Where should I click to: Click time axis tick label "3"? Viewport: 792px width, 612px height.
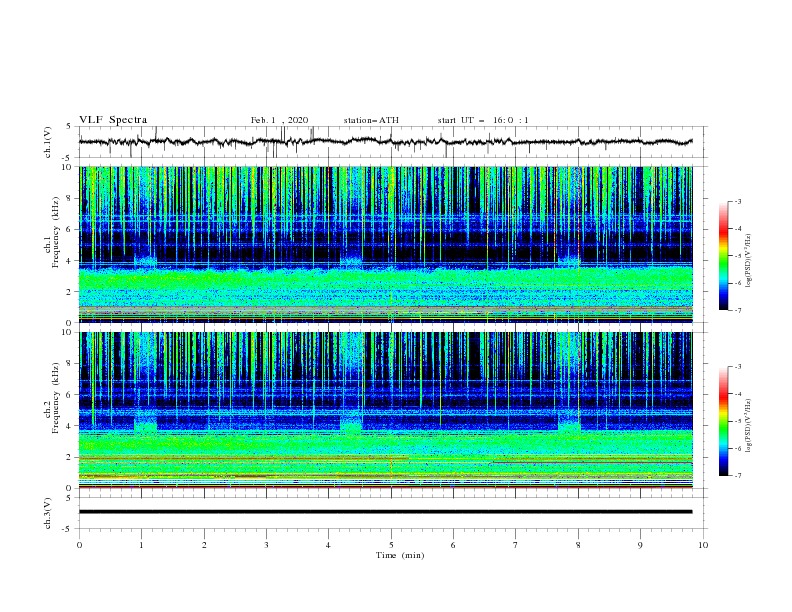click(266, 545)
